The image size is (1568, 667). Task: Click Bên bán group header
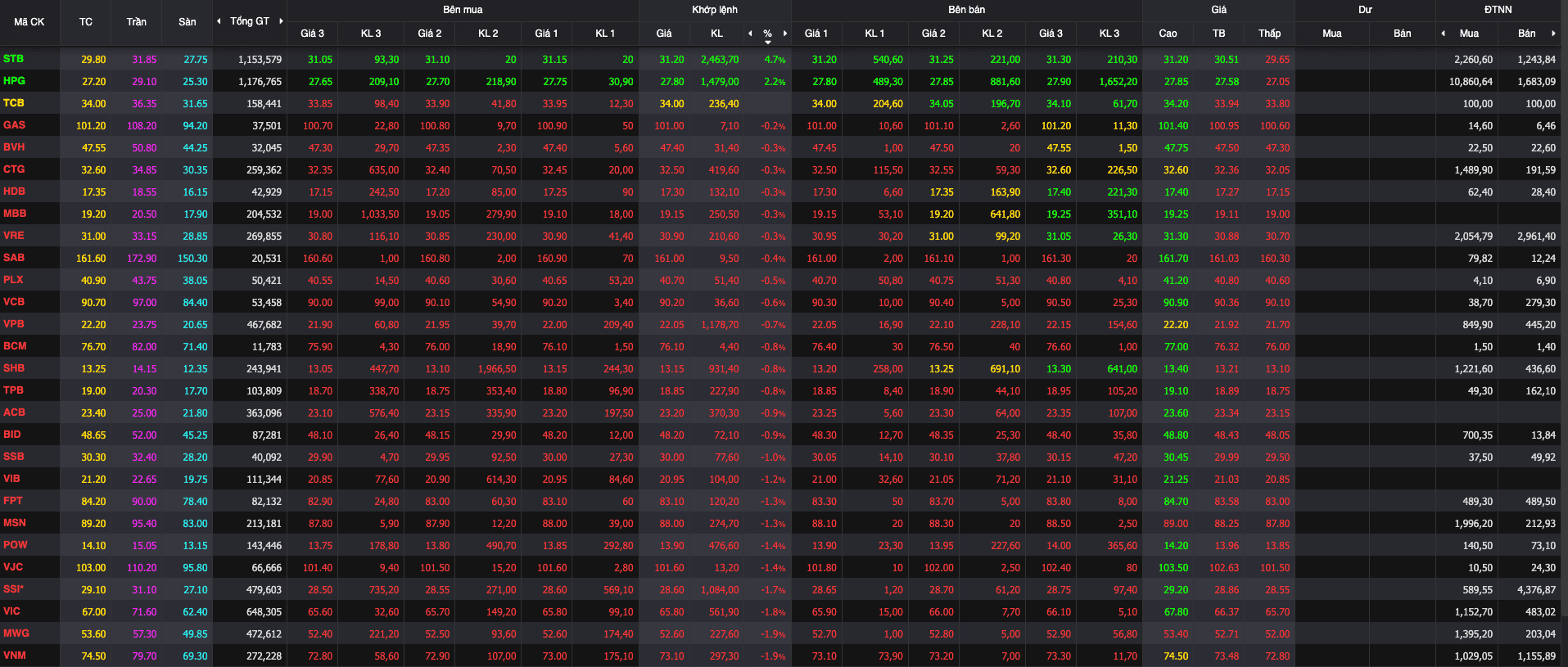tap(967, 10)
